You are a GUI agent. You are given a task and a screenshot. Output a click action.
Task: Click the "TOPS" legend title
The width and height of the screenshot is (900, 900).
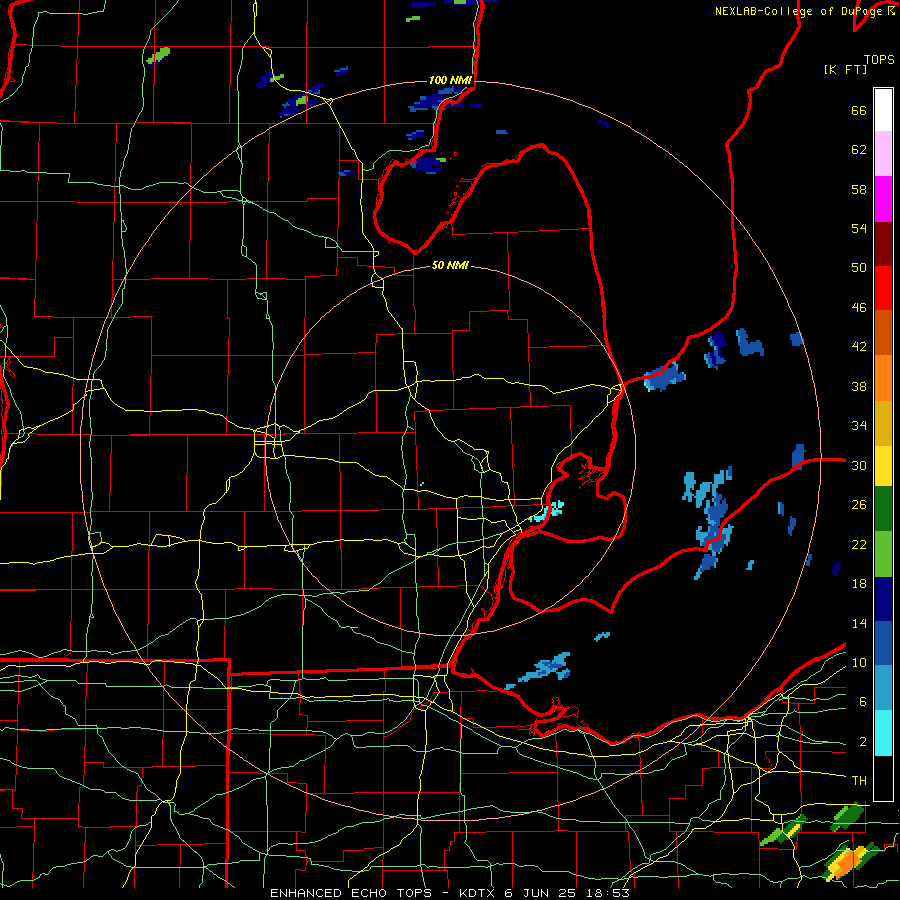(879, 59)
